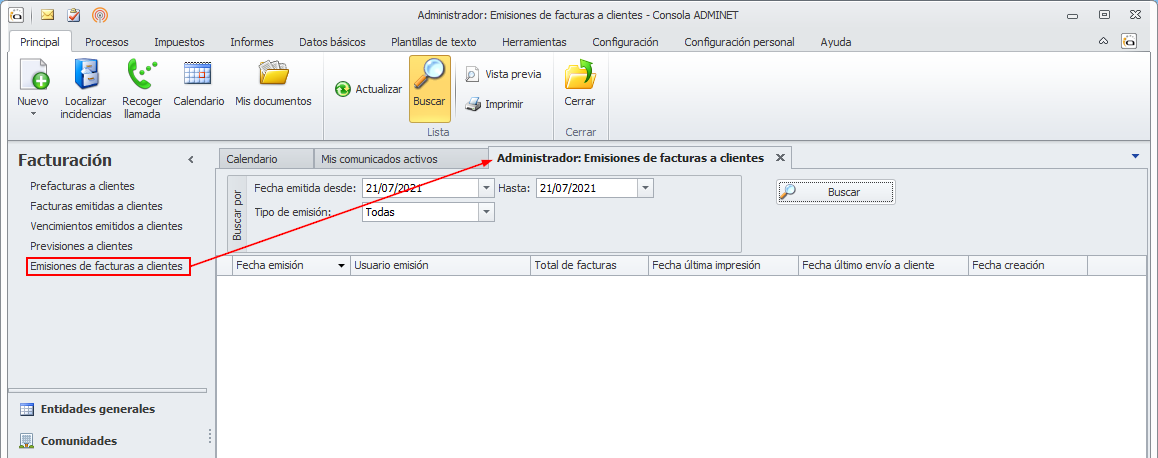Sort by Fecha creación column
This screenshot has height=458, width=1158.
click(1028, 266)
